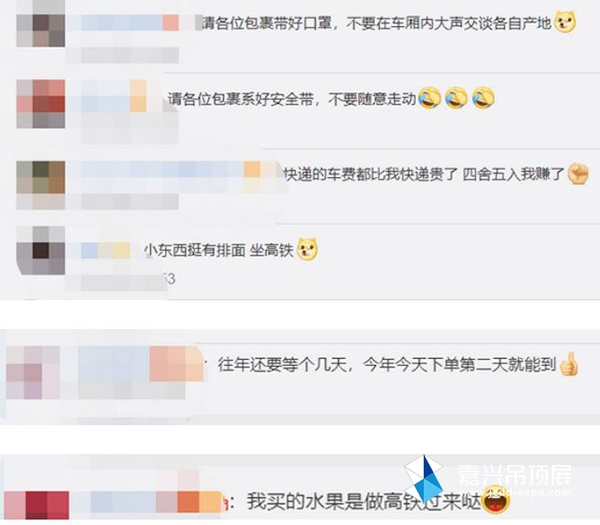The image size is (600, 525).
Task: Open avatar of the 小东西挺有排面 commenter
Action: pyautogui.click(x=41, y=251)
